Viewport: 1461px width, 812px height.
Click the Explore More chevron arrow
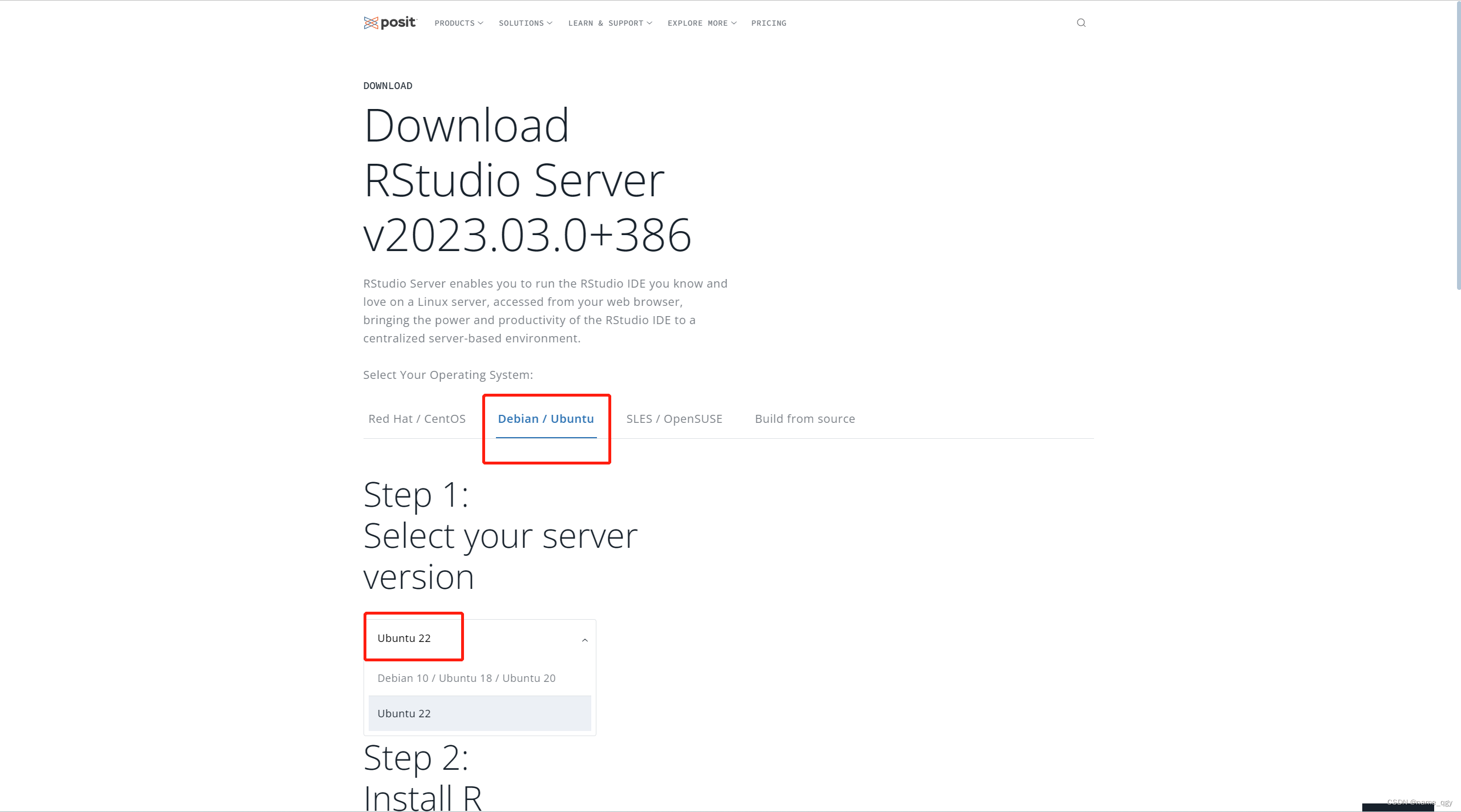(734, 23)
